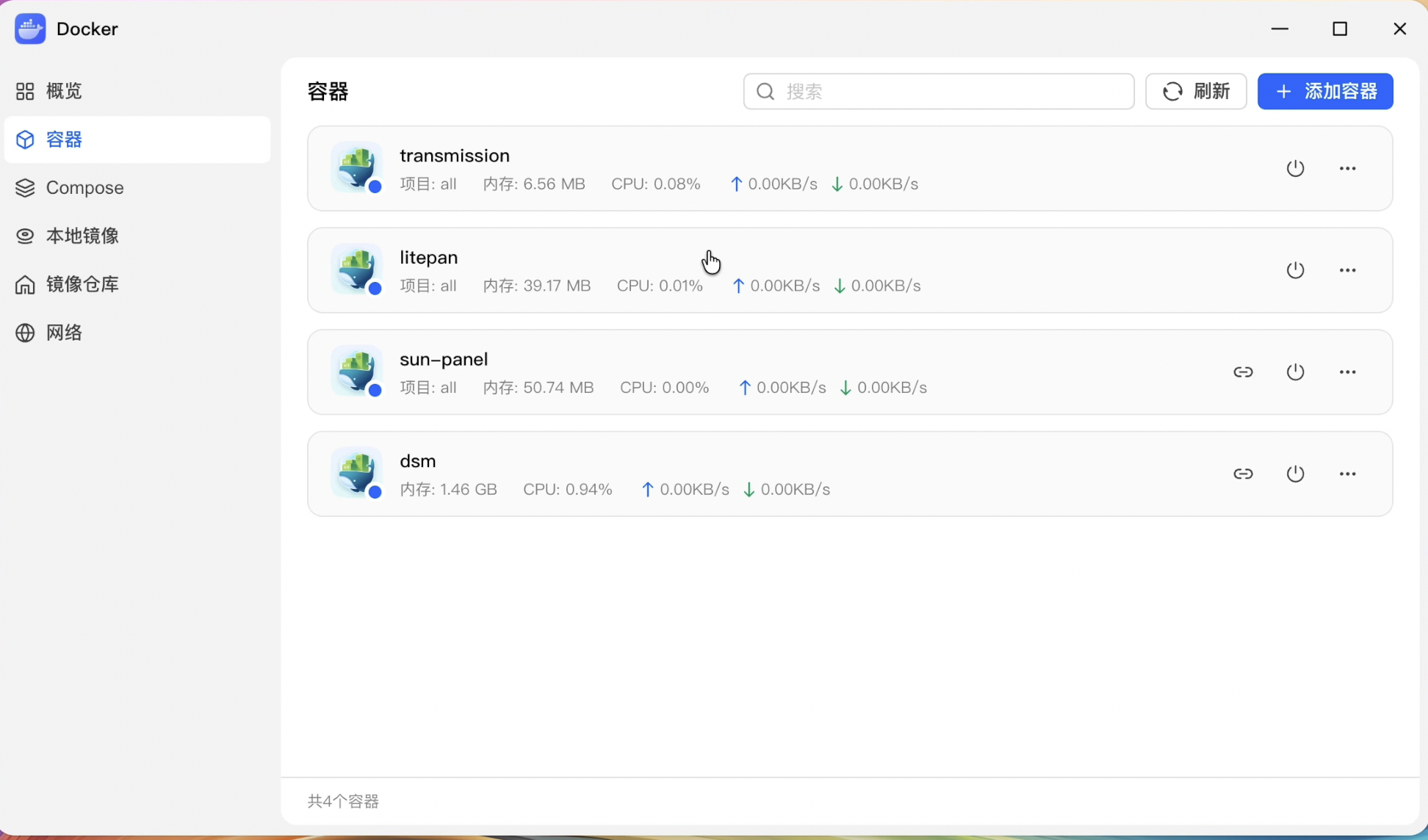Click dsm's power icon
Image resolution: width=1428 pixels, height=840 pixels.
tap(1295, 474)
